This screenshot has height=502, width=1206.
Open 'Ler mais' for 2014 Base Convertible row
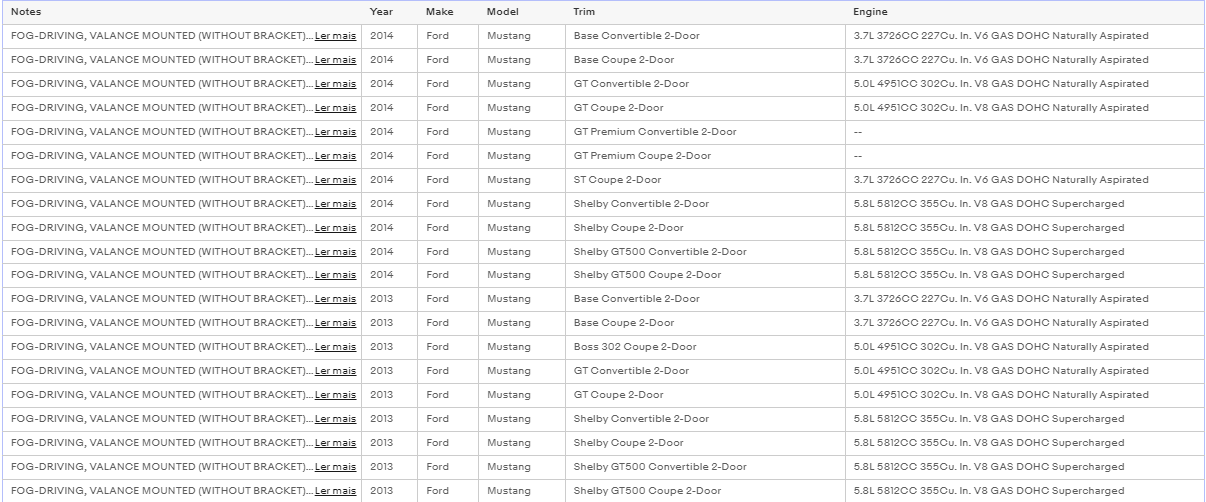pyautogui.click(x=335, y=36)
